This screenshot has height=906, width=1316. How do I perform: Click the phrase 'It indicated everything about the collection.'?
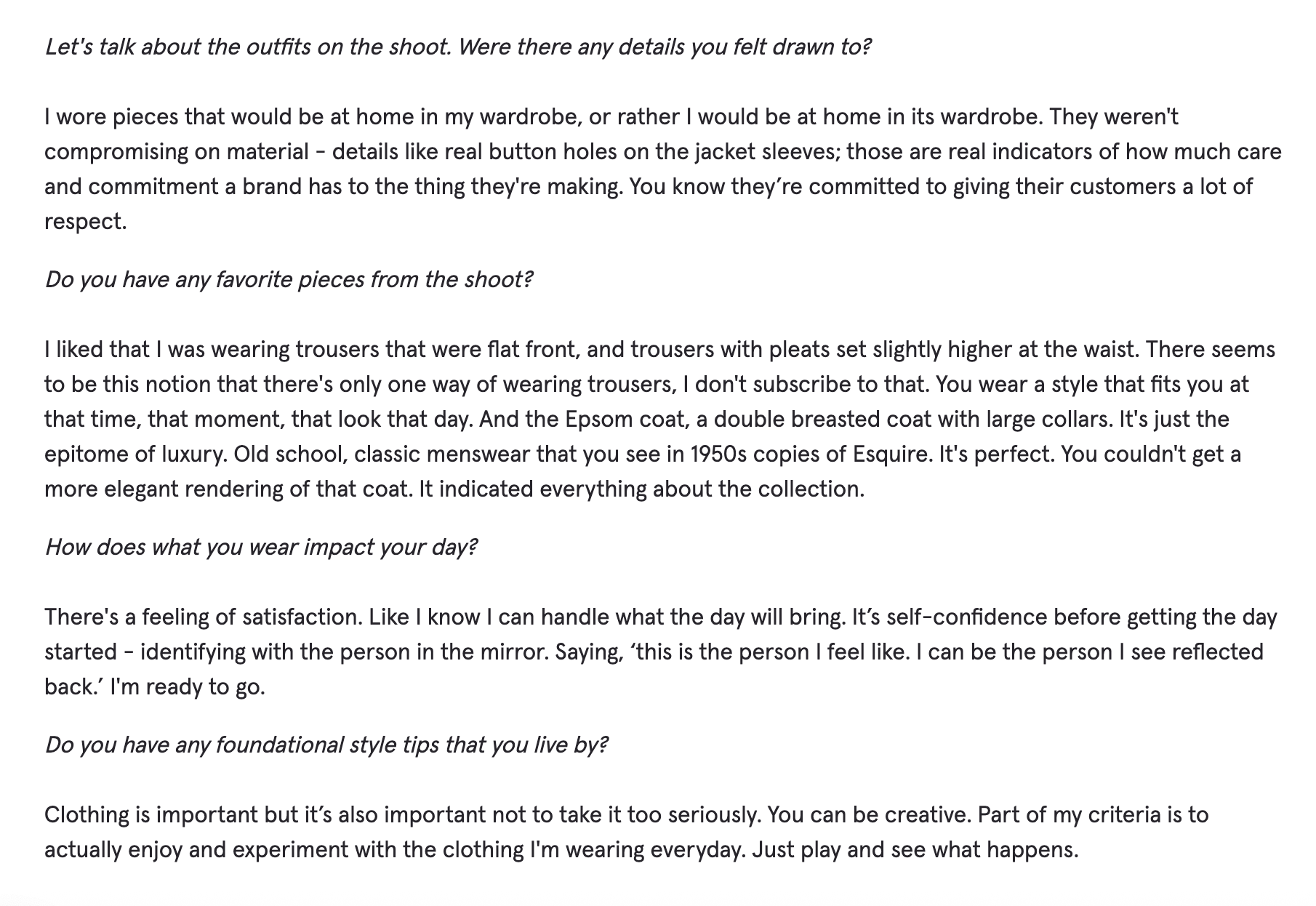pyautogui.click(x=642, y=489)
